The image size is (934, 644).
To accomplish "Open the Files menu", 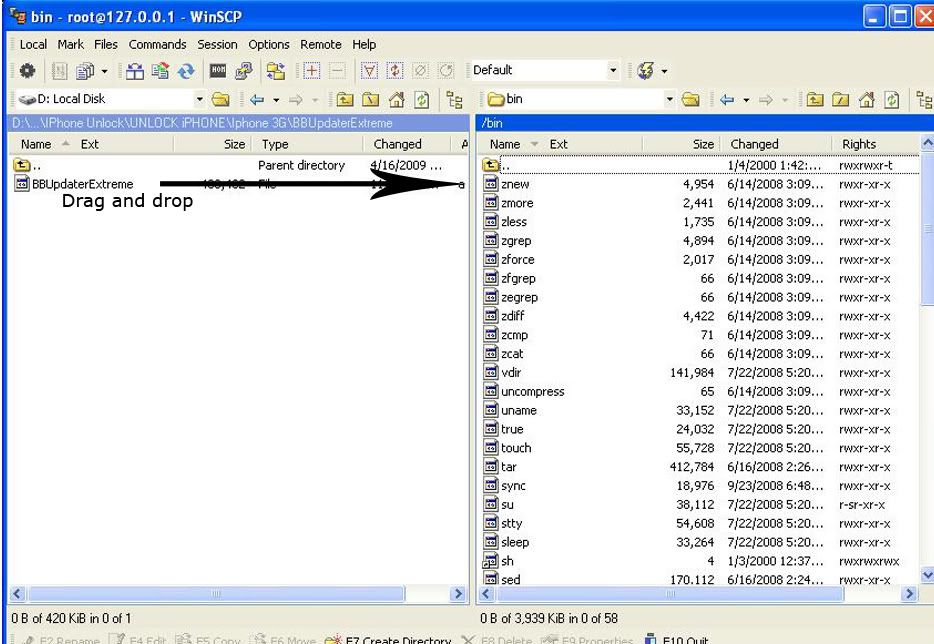I will (x=106, y=45).
